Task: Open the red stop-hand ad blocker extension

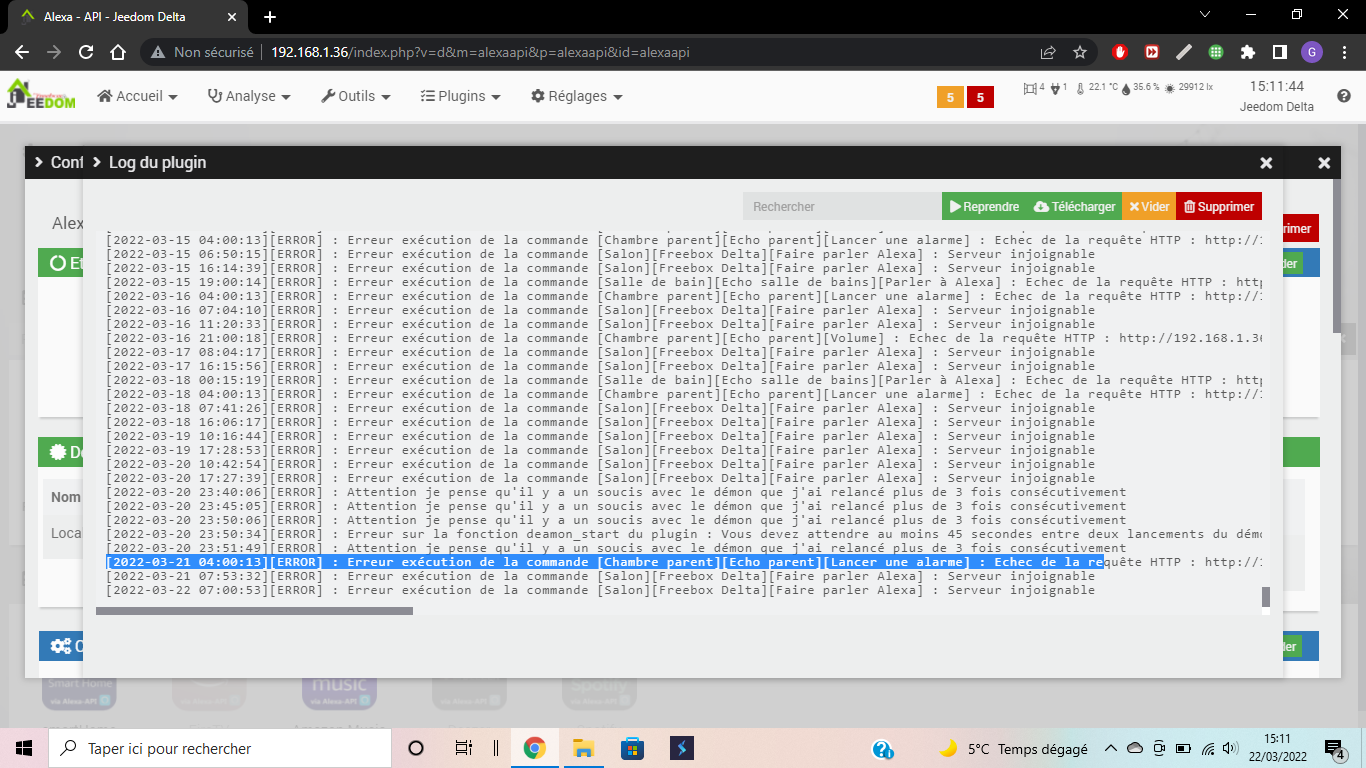Action: tap(1121, 52)
